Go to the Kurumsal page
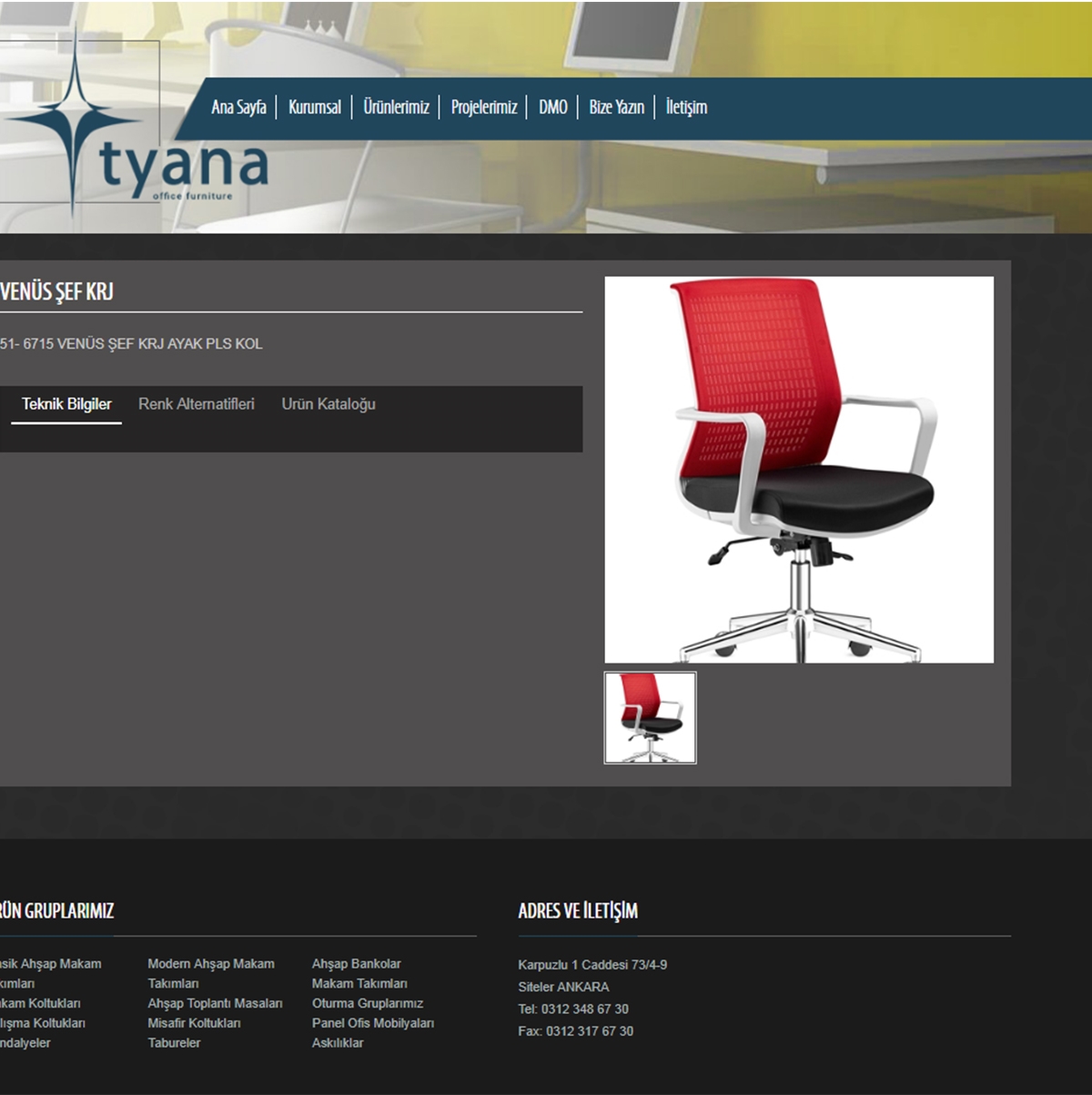This screenshot has height=1095, width=1092. (314, 107)
